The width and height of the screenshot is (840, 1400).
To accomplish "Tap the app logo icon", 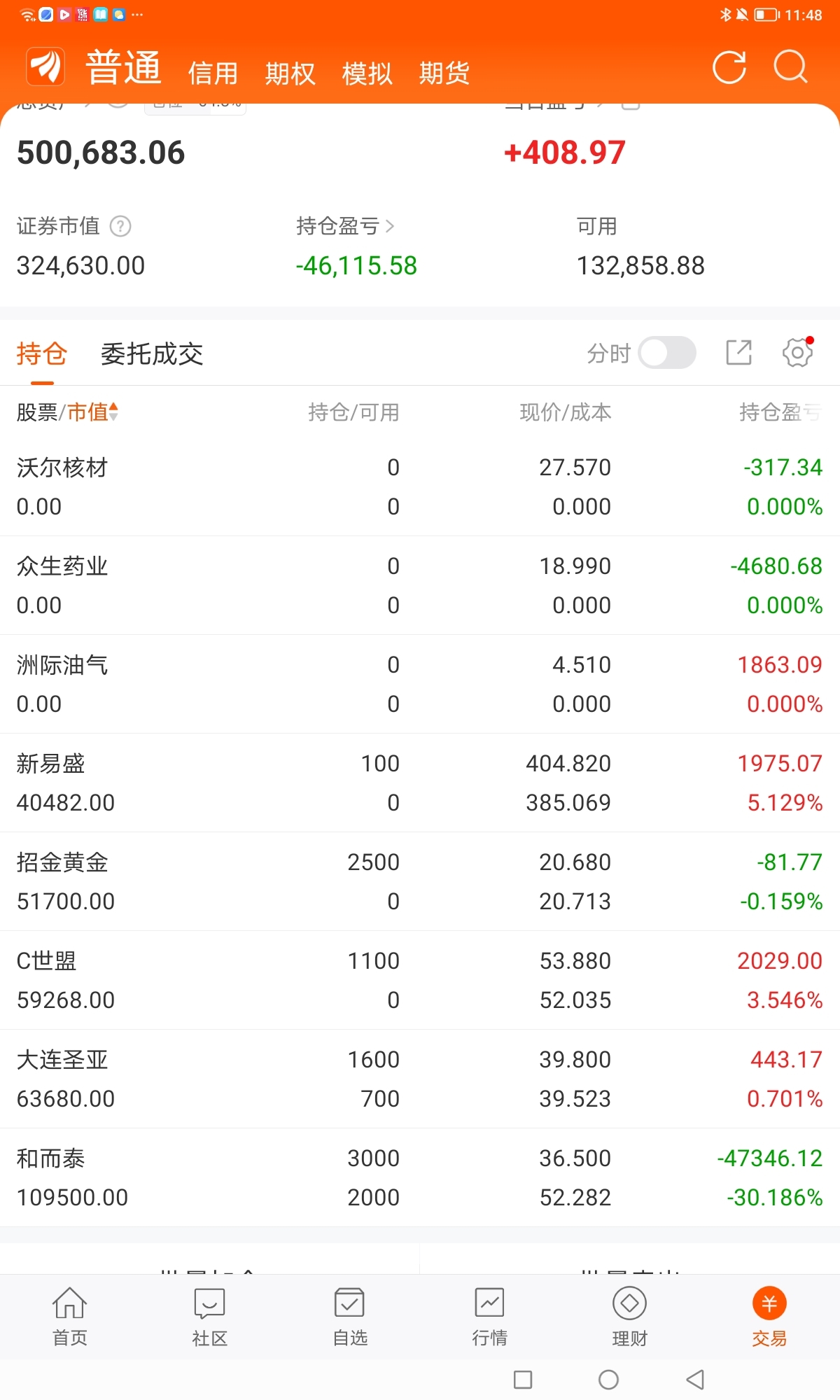I will (x=45, y=66).
